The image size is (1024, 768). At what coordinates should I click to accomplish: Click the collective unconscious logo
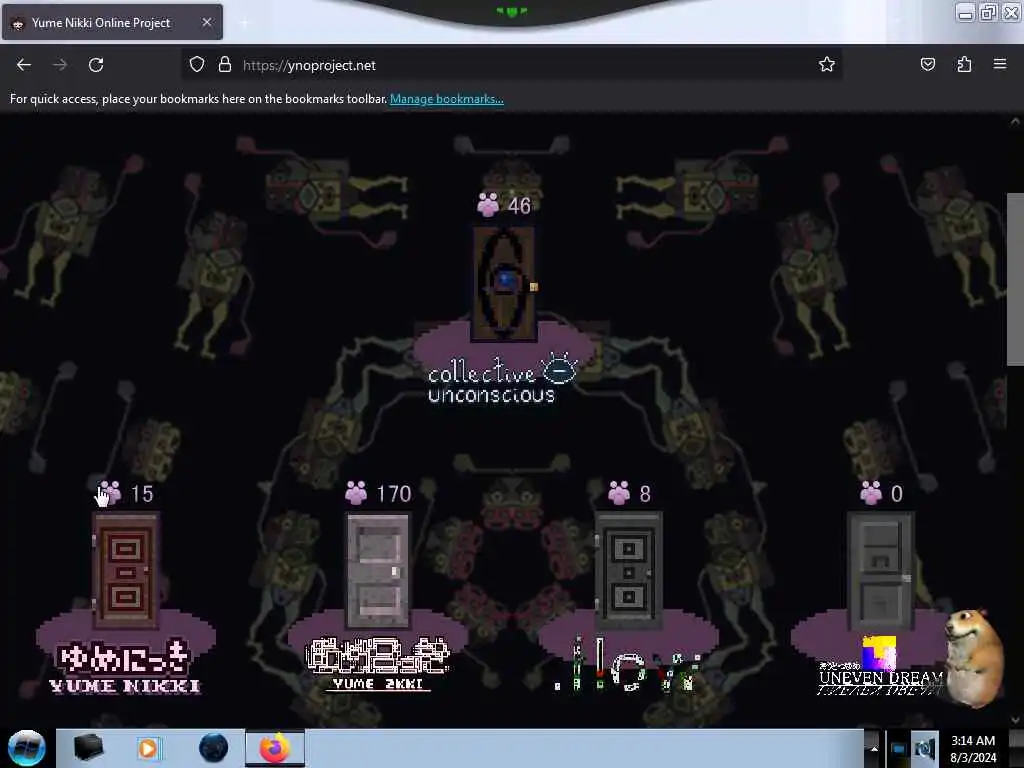pyautogui.click(x=502, y=379)
